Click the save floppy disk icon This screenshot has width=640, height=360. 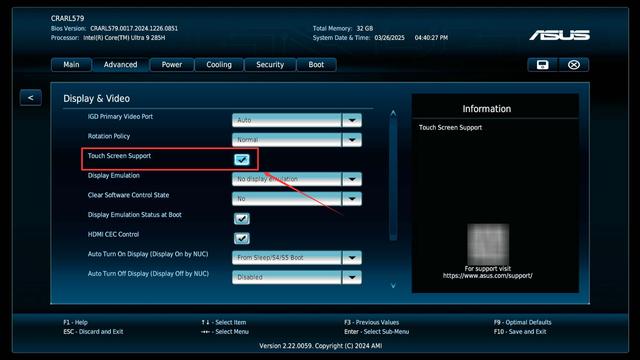[x=542, y=65]
